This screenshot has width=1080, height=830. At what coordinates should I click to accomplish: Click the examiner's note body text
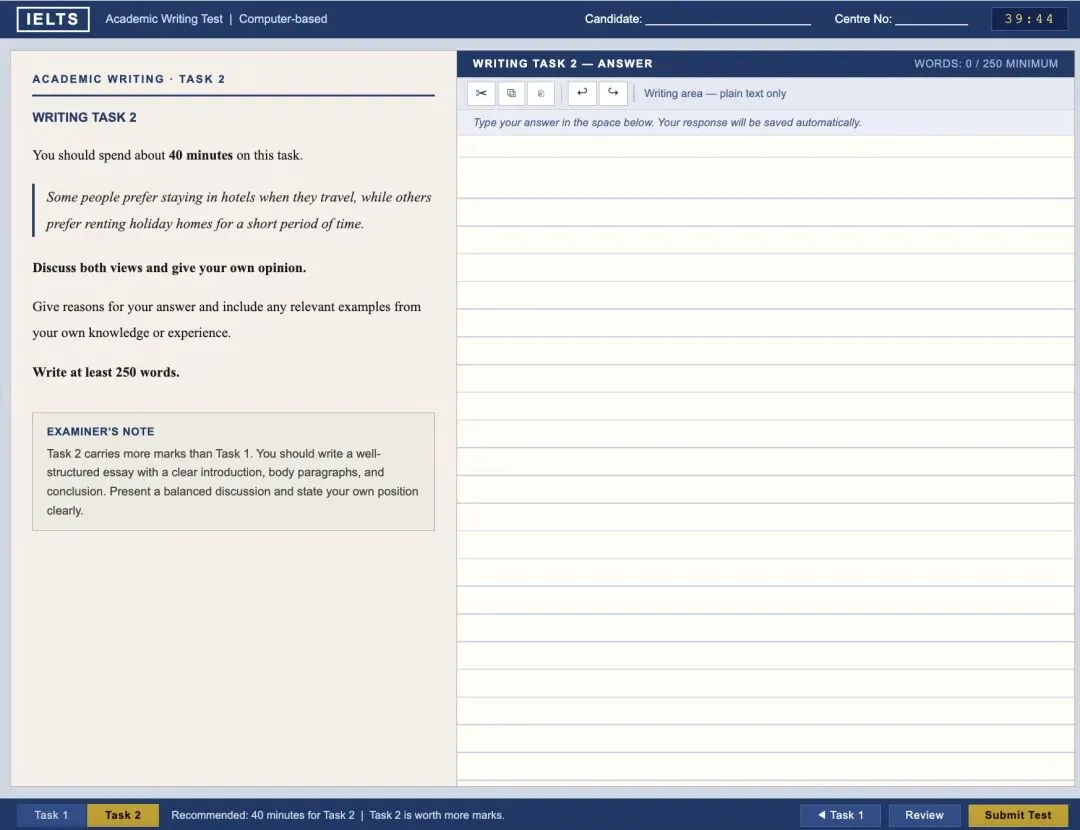click(x=233, y=482)
